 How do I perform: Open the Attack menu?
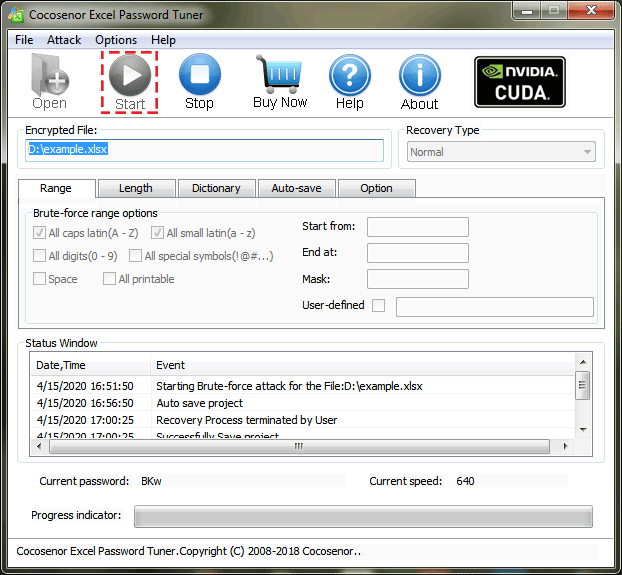pos(64,40)
